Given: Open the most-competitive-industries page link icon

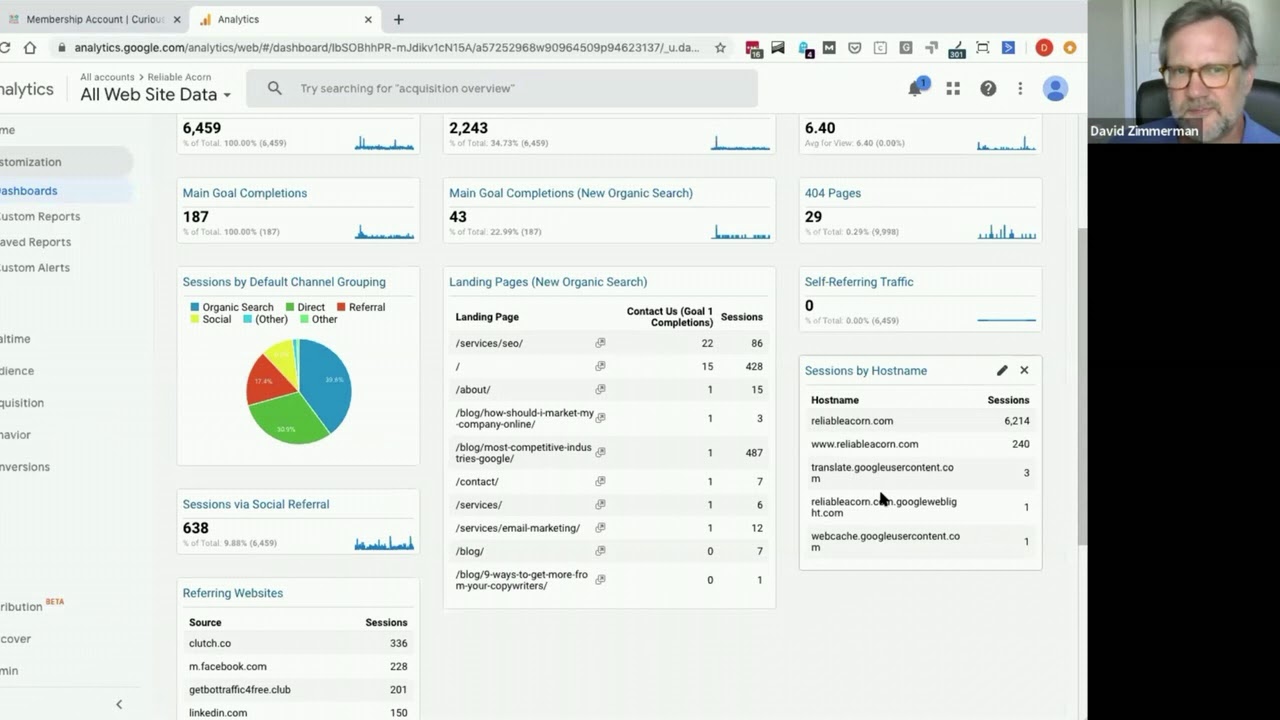Looking at the screenshot, I should [600, 452].
